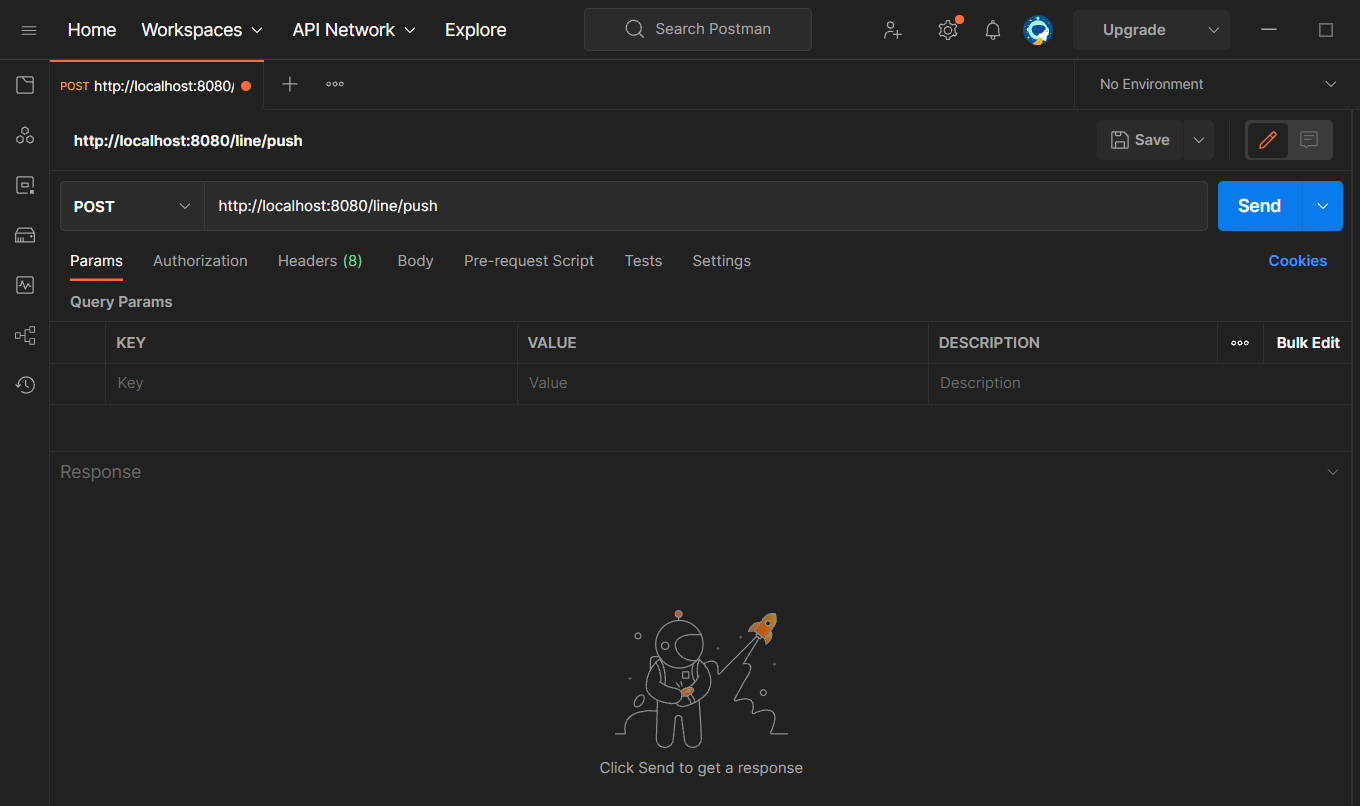This screenshot has height=806, width=1360.
Task: Open the No Environment selector
Action: coord(1217,84)
